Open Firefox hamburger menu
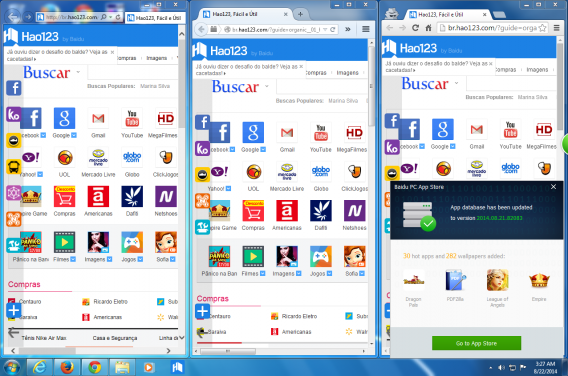This screenshot has height=376, width=568. pos(366,29)
